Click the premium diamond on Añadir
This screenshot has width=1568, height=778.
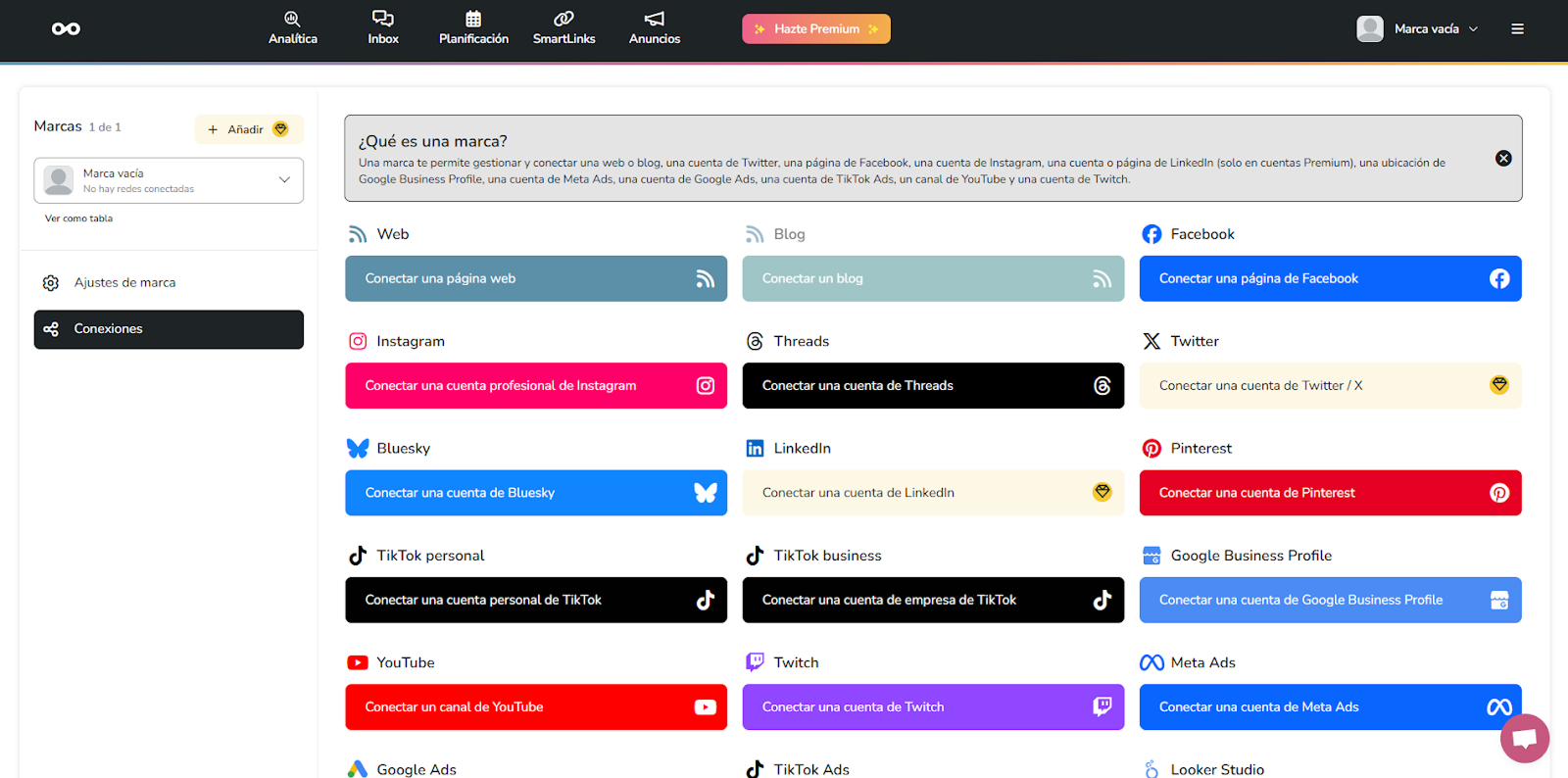280,129
